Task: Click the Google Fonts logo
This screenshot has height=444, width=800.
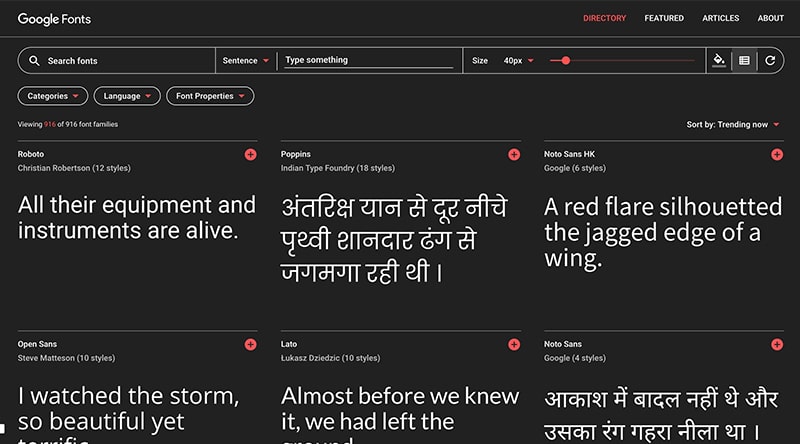Action: click(x=54, y=19)
